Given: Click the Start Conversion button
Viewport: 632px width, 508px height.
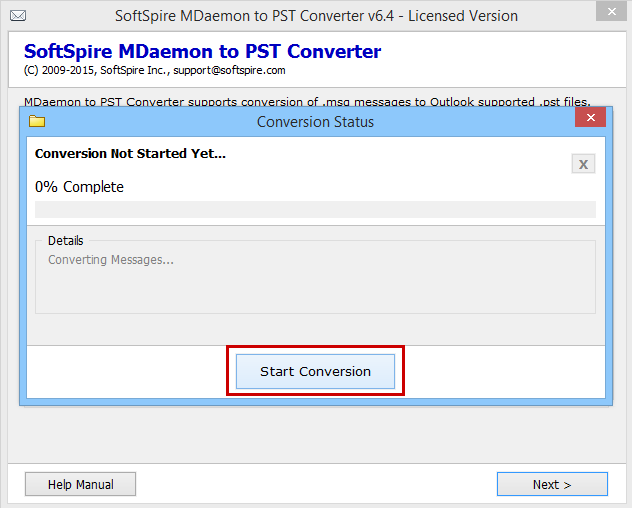Looking at the screenshot, I should pos(315,371).
